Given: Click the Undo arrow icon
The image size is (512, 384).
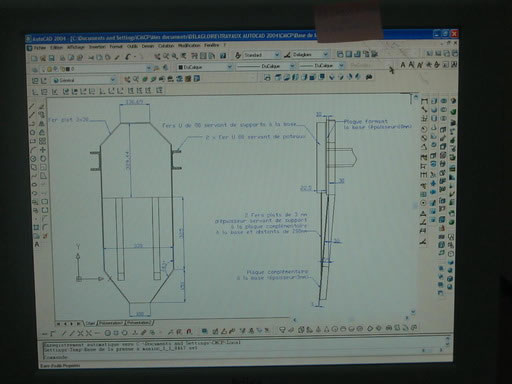Looking at the screenshot, I should pyautogui.click(x=128, y=57).
